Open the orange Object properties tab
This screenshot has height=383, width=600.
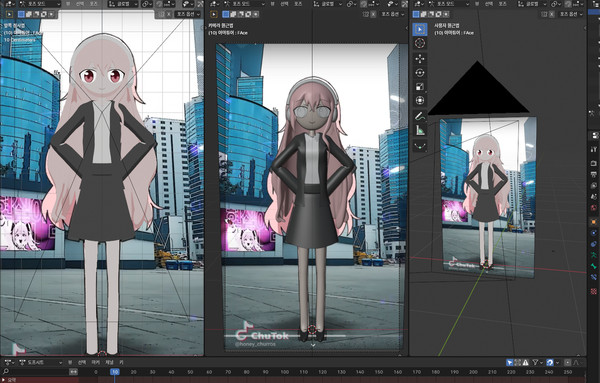point(593,222)
